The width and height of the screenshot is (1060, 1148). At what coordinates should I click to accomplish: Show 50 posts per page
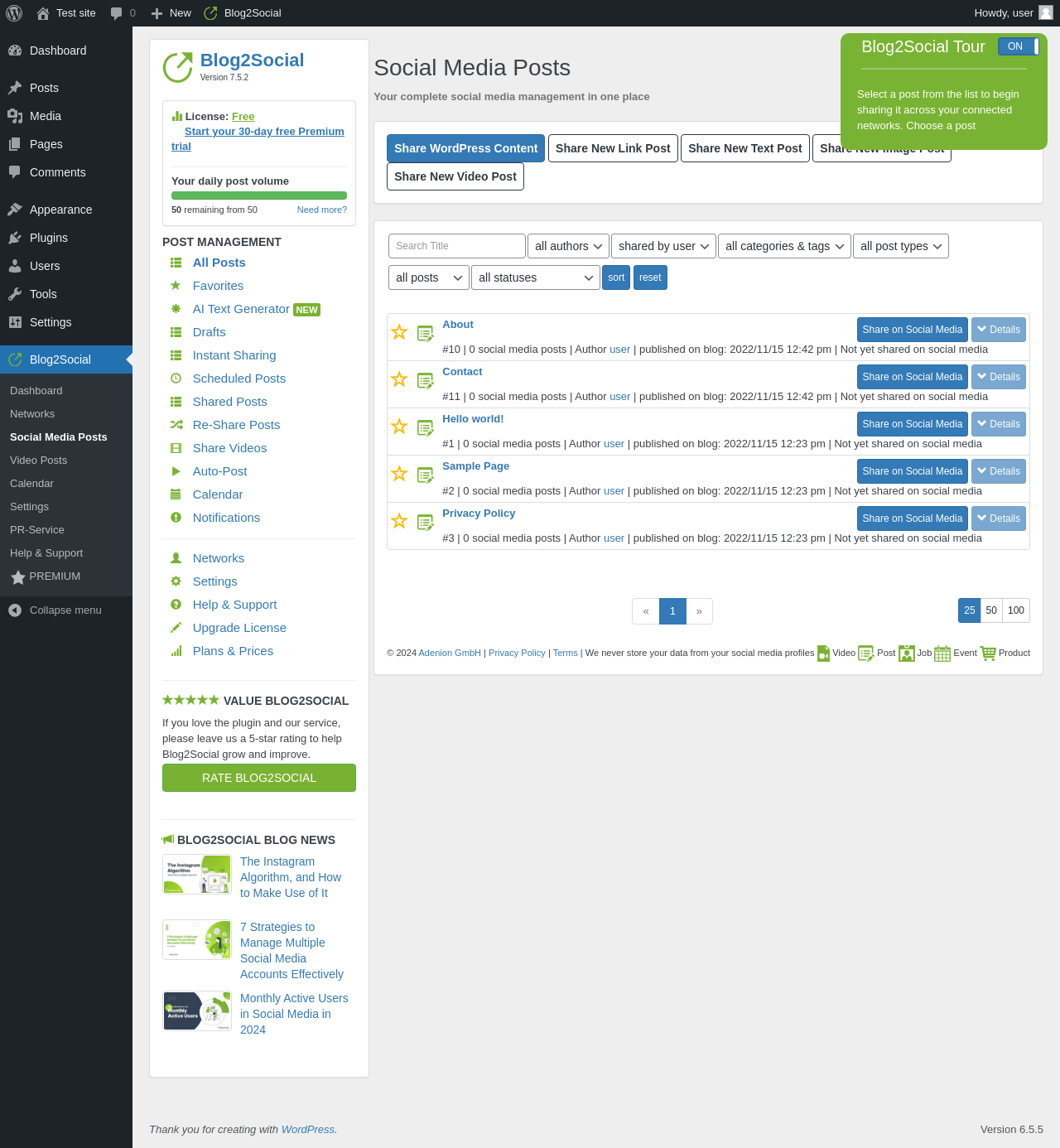[991, 610]
